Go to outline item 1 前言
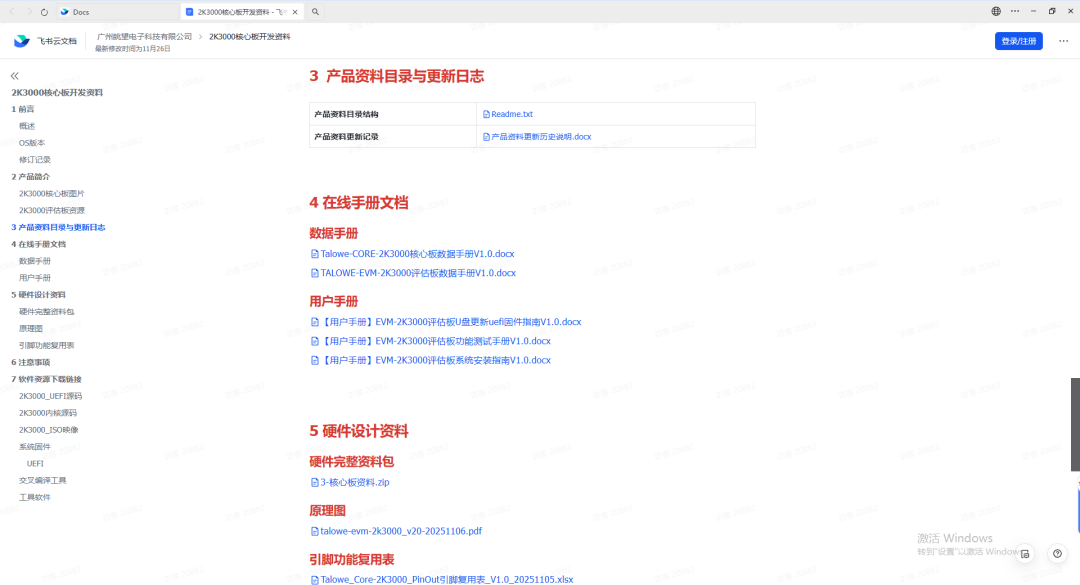 [23, 109]
